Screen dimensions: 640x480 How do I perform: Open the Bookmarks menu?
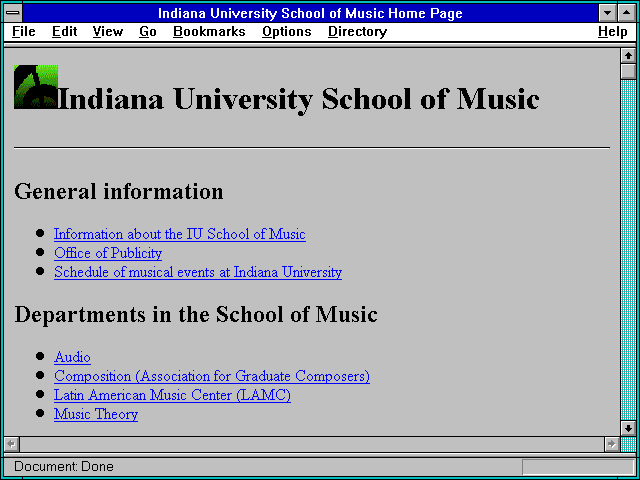(x=209, y=32)
